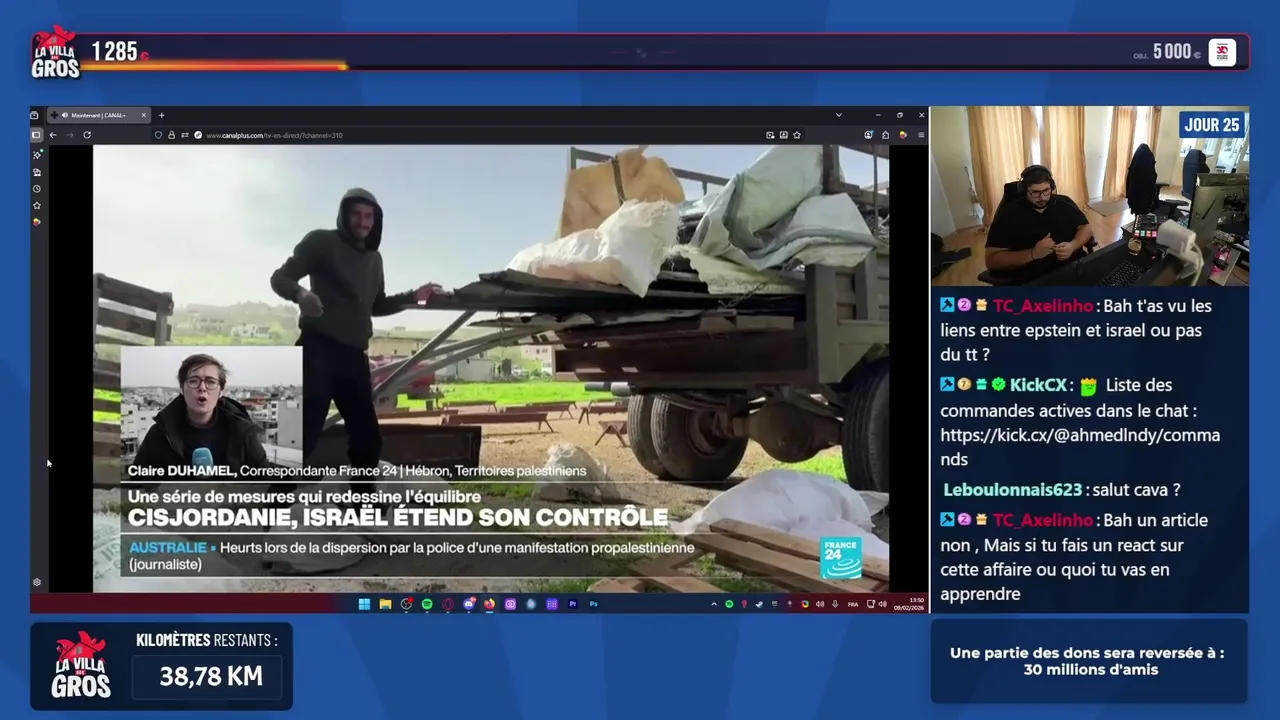This screenshot has height=720, width=1280.
Task: Click the Claire DUHAMEL correspondent inset video
Action: coord(211,405)
